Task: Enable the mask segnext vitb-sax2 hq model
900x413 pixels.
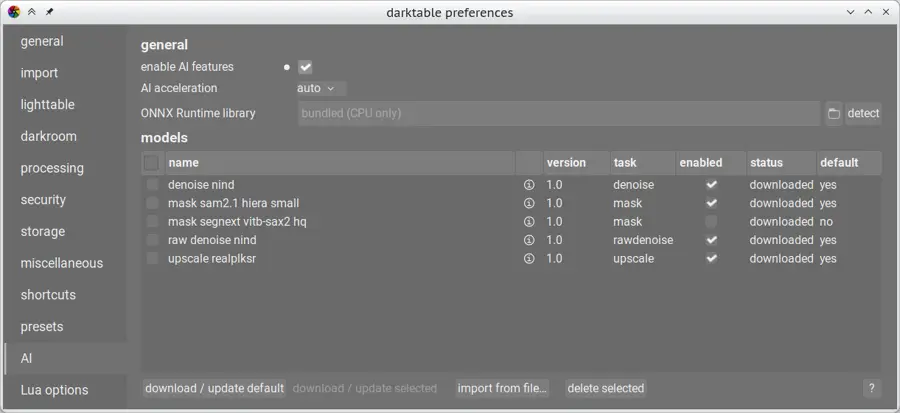Action: tap(711, 221)
